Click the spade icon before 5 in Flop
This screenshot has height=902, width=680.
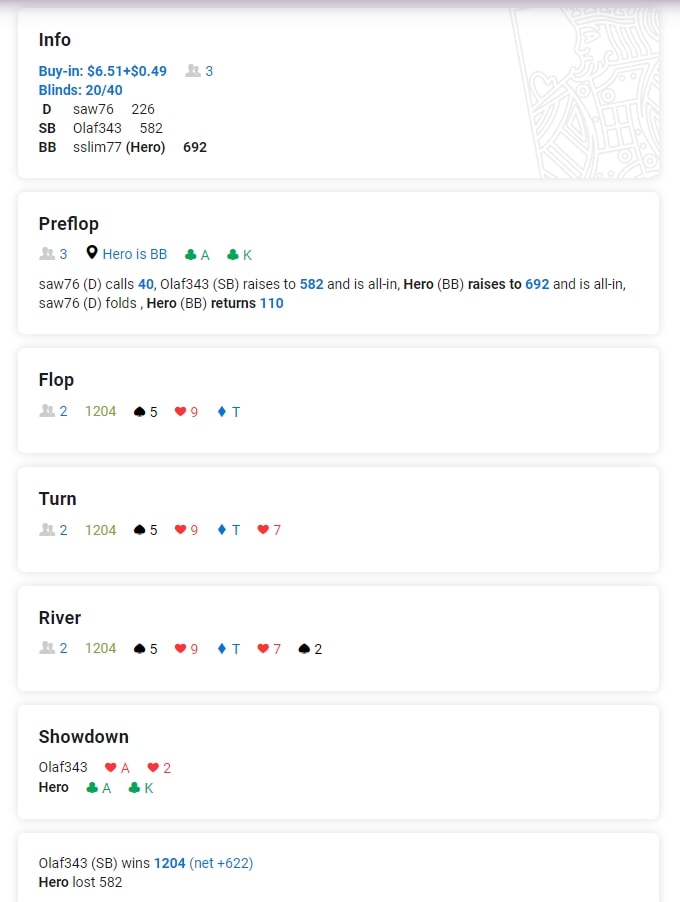(139, 412)
